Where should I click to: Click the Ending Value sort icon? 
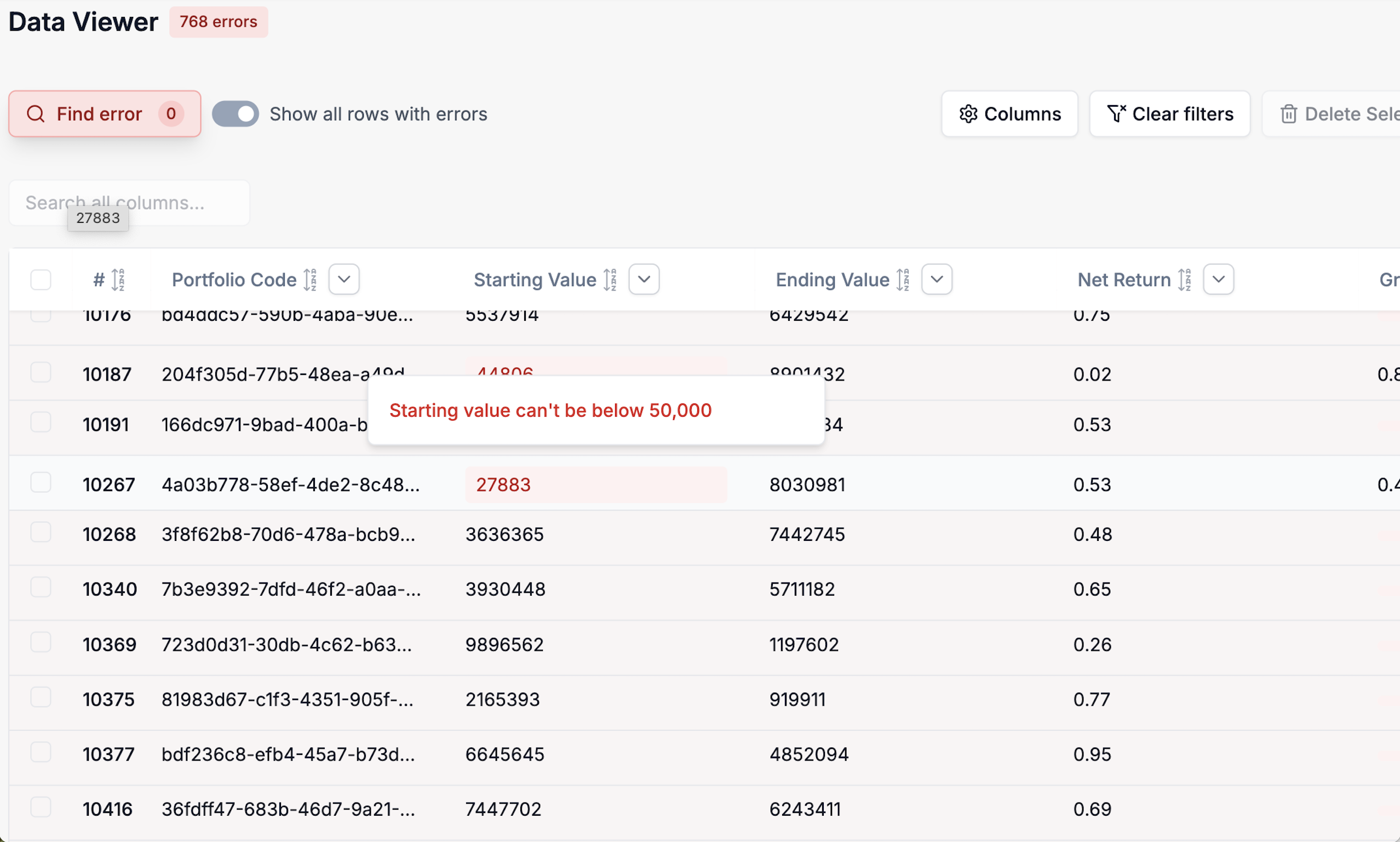(x=903, y=280)
